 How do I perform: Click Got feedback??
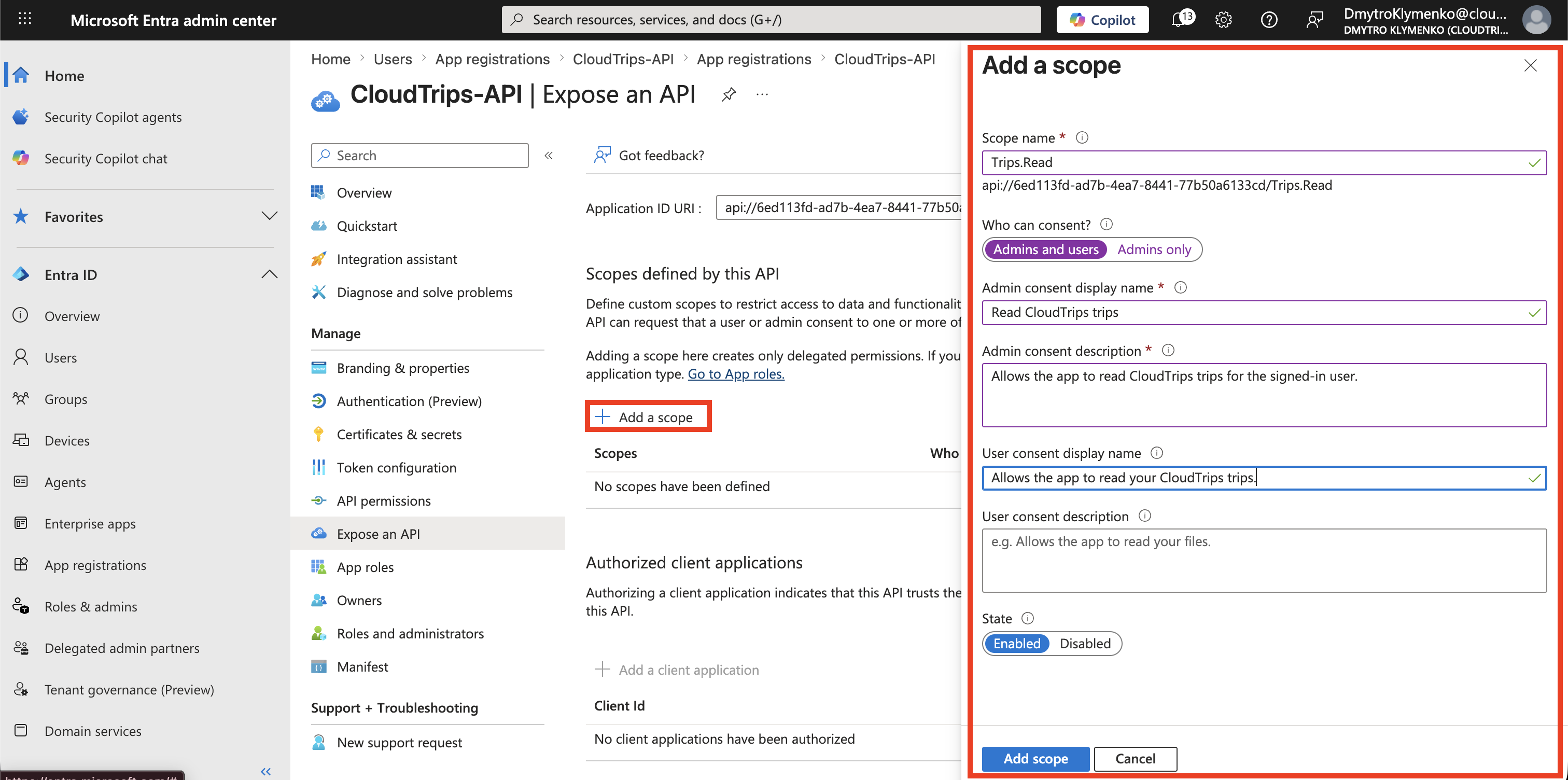tap(649, 155)
